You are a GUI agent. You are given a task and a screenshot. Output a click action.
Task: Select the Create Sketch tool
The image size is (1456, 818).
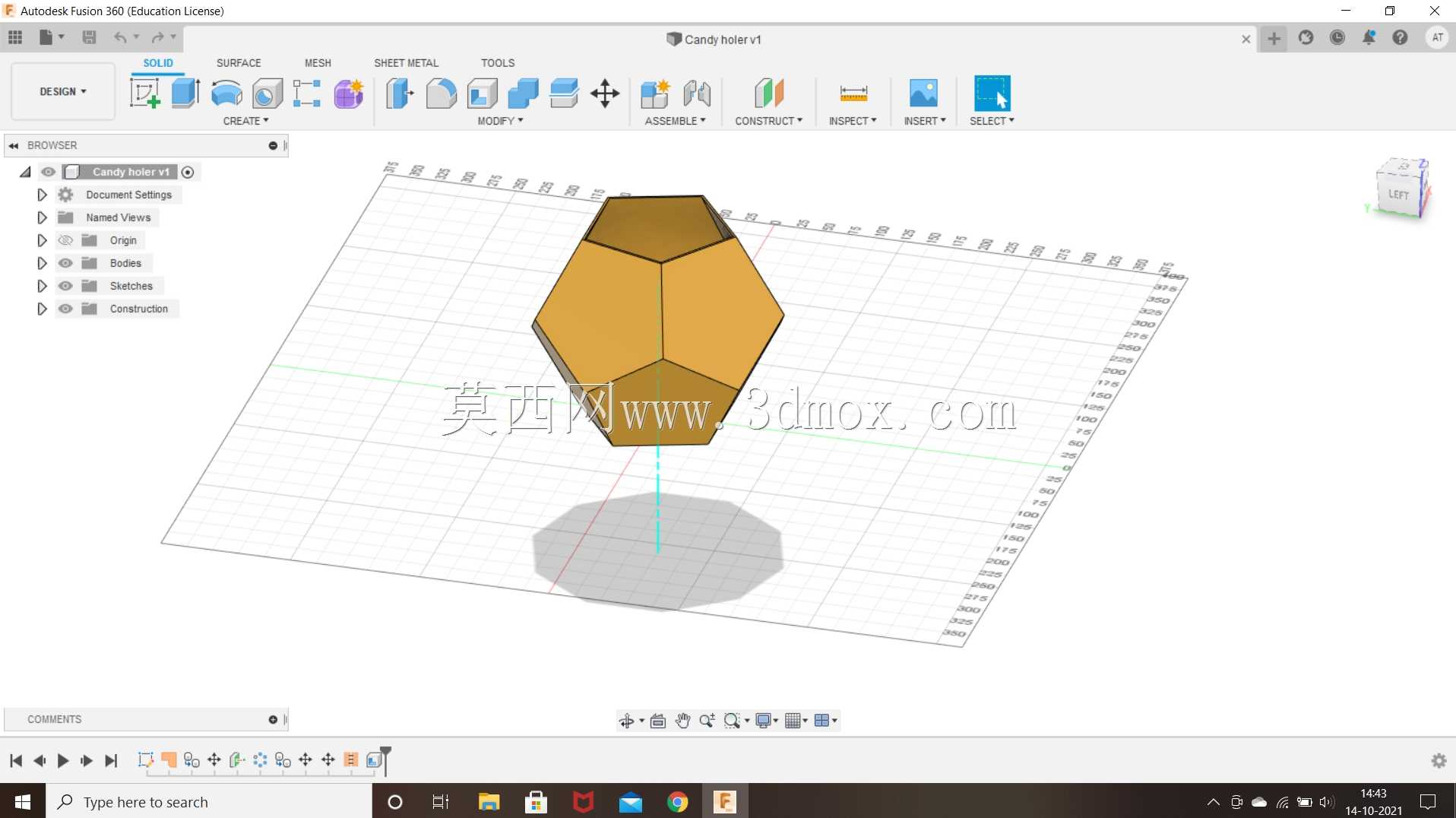[x=144, y=94]
